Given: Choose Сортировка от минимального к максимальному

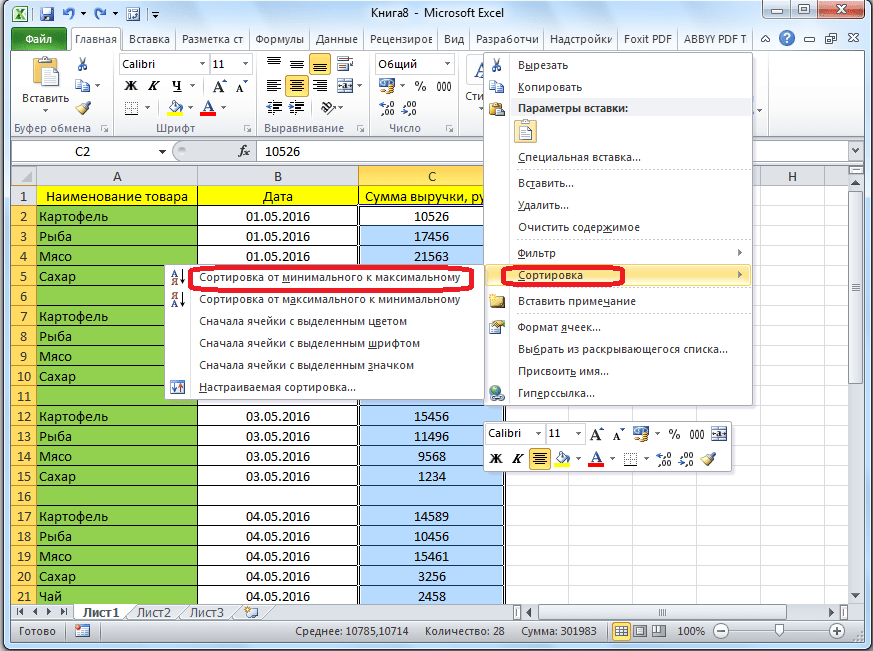Looking at the screenshot, I should pyautogui.click(x=329, y=277).
